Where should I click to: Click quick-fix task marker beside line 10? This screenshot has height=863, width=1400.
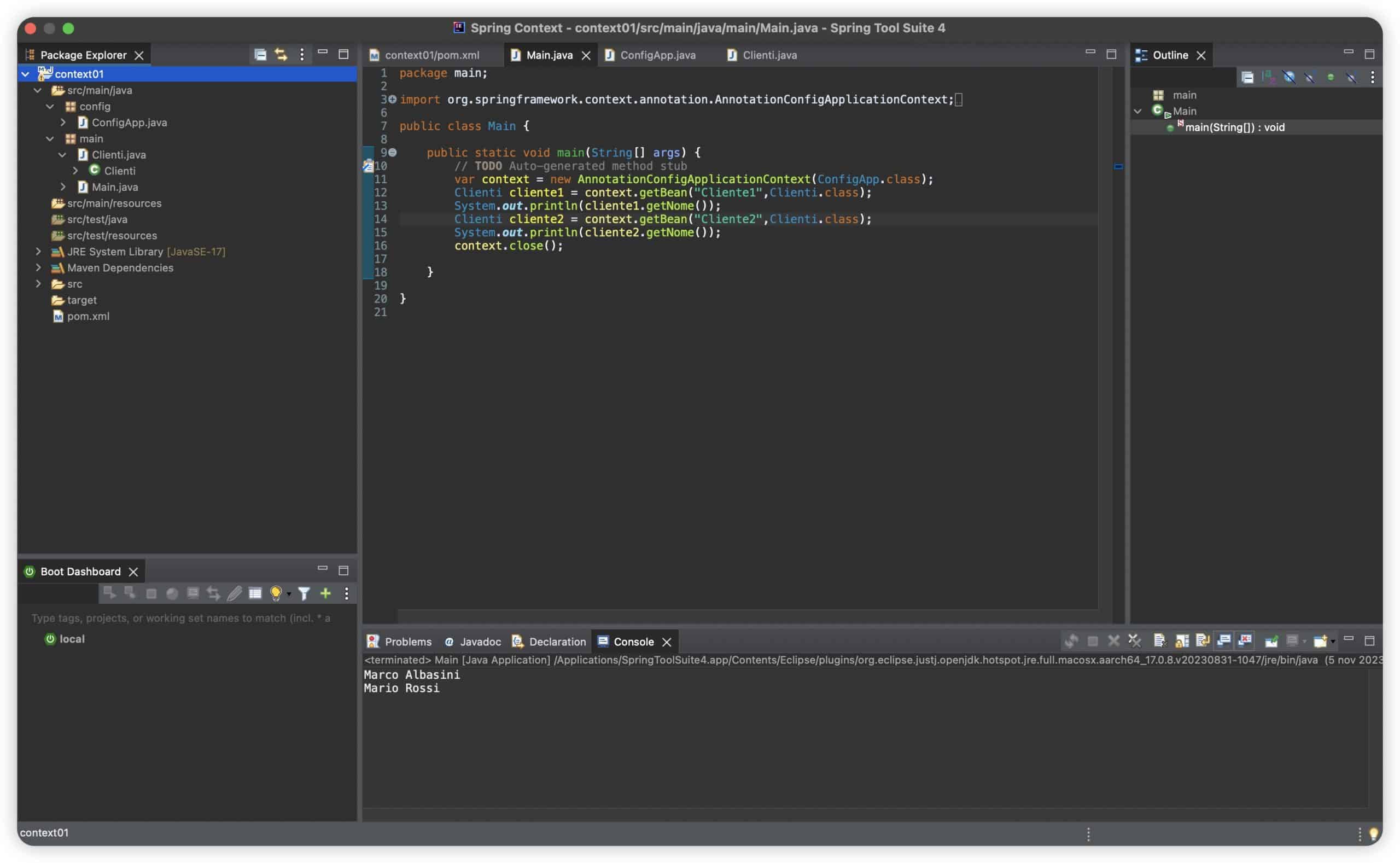[368, 166]
